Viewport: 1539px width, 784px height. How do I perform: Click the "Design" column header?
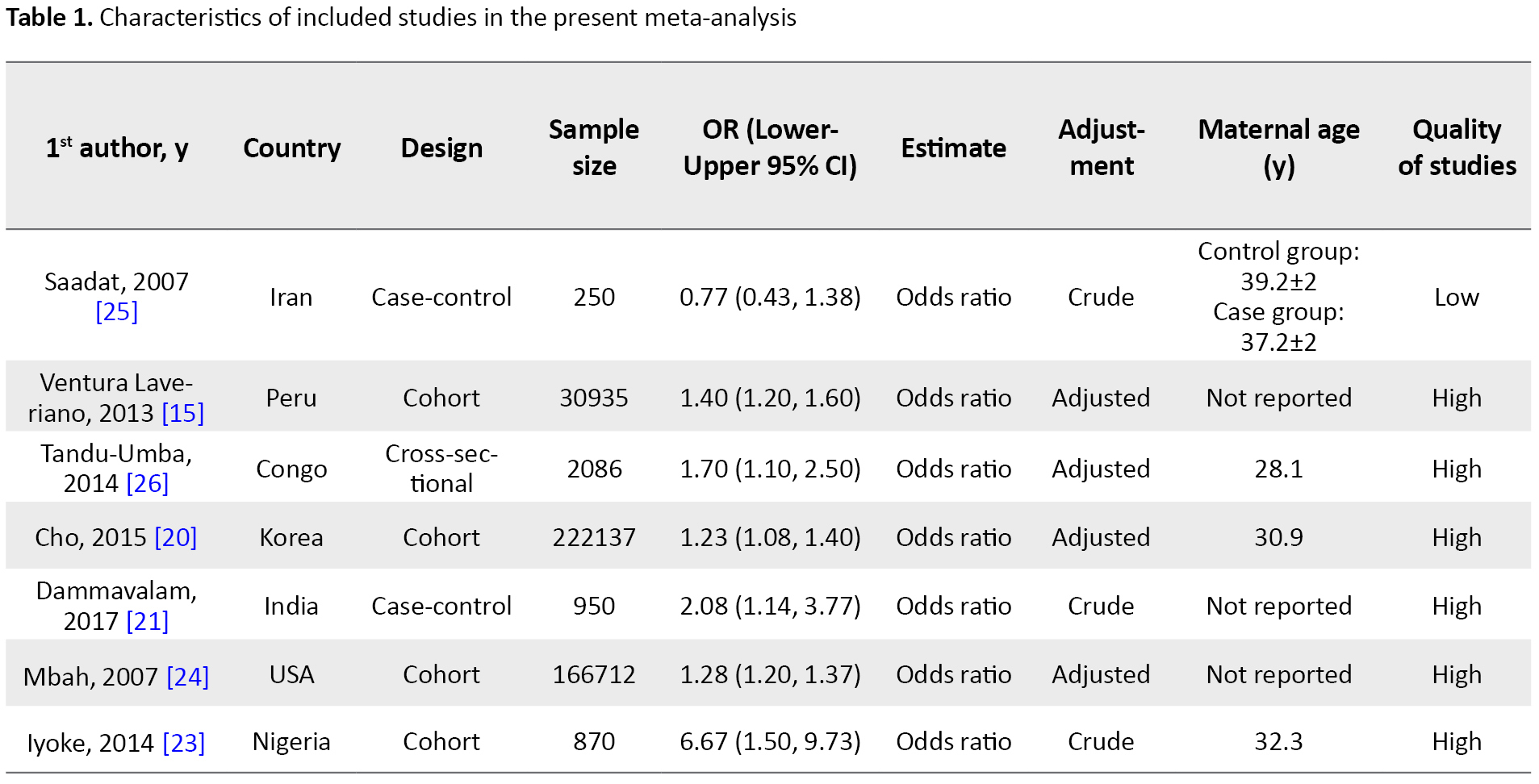(441, 148)
